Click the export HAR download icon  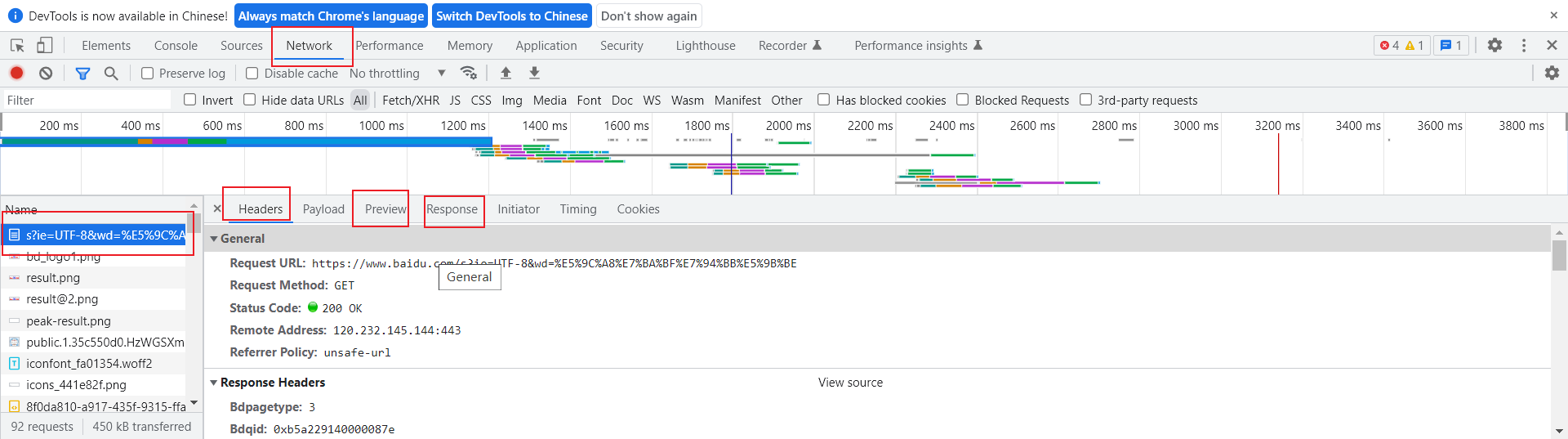click(x=534, y=73)
